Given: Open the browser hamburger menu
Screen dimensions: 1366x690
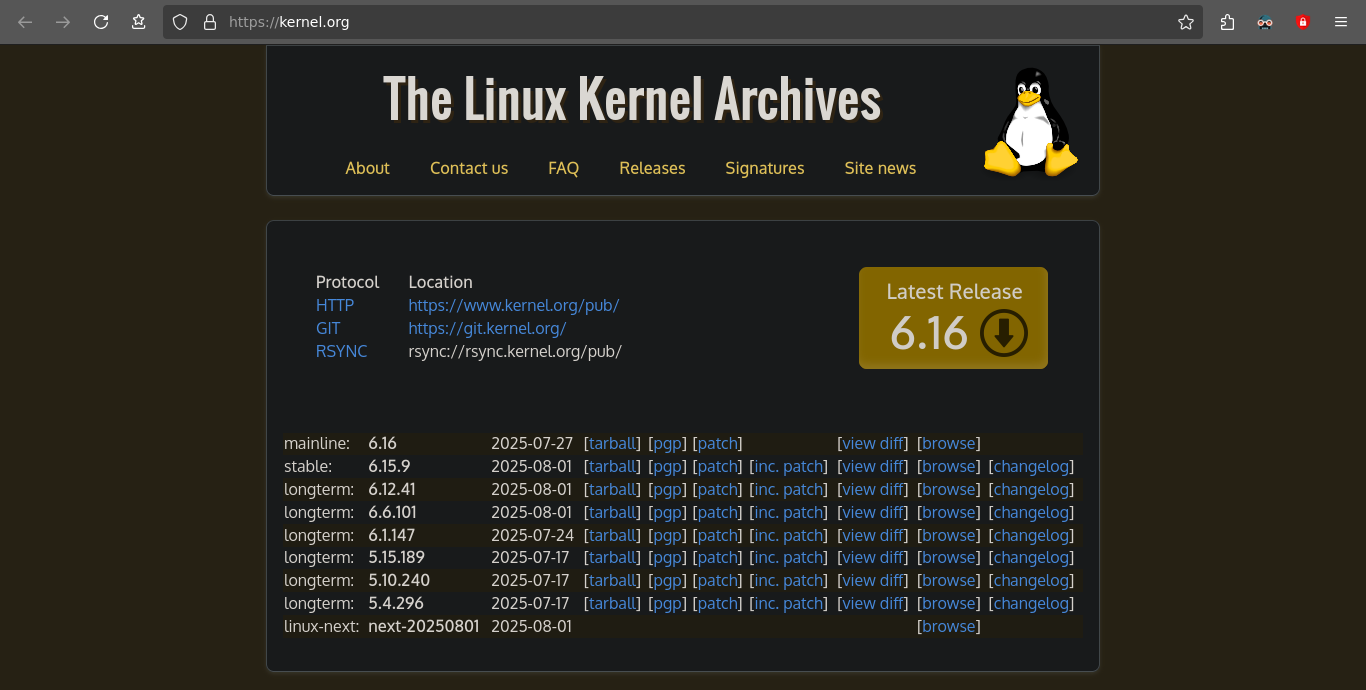Looking at the screenshot, I should (1341, 22).
